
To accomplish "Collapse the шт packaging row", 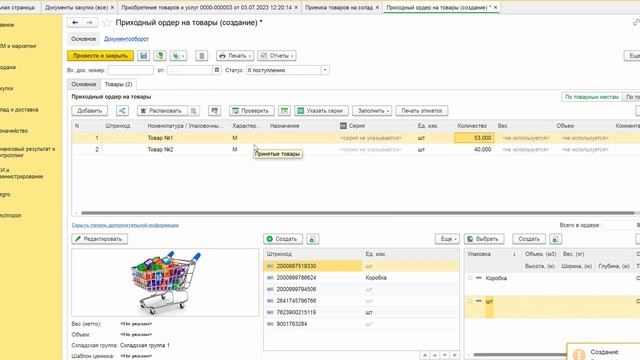I will [479, 301].
